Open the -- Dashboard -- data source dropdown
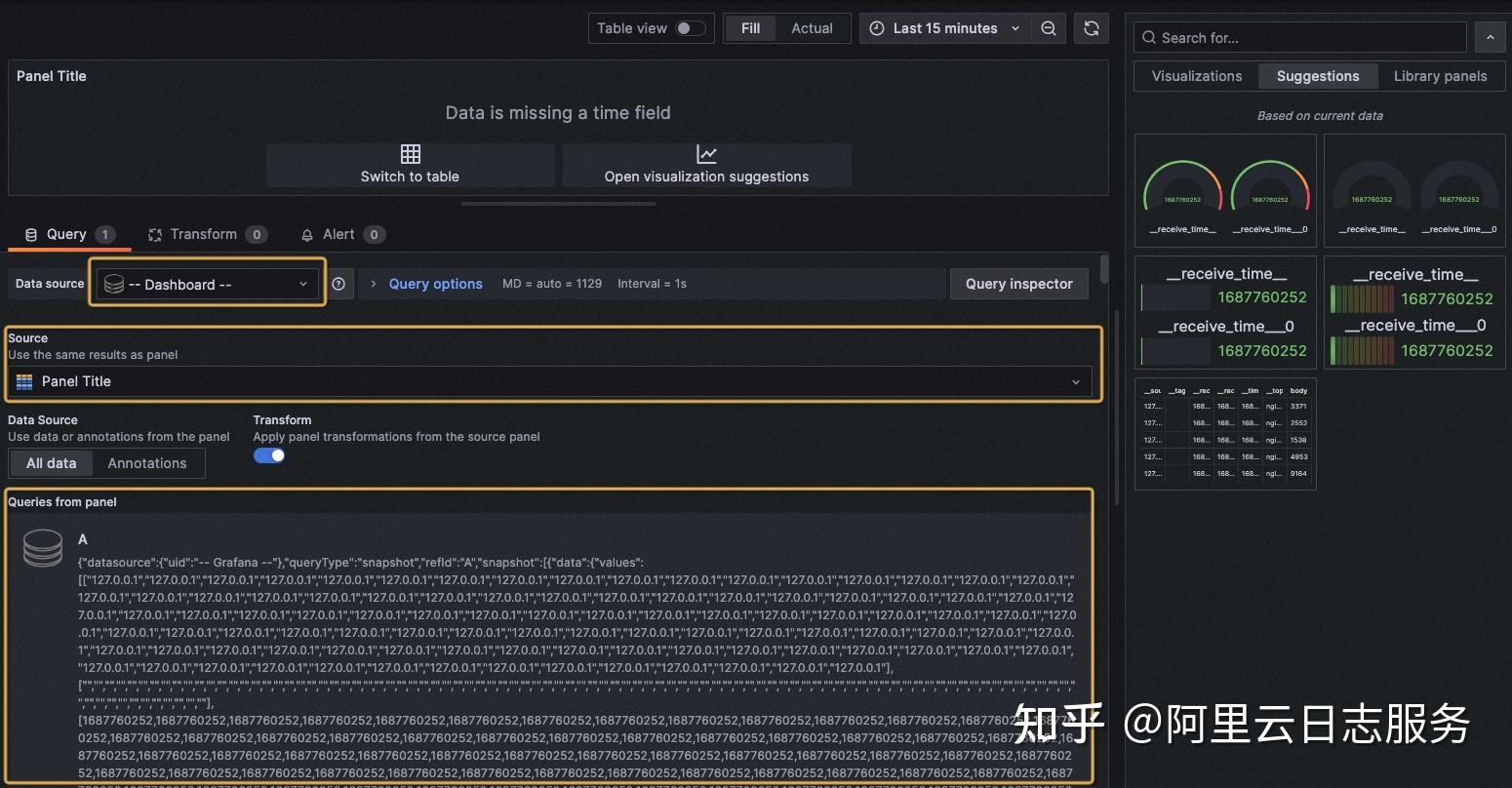The image size is (1512, 788). tap(206, 284)
